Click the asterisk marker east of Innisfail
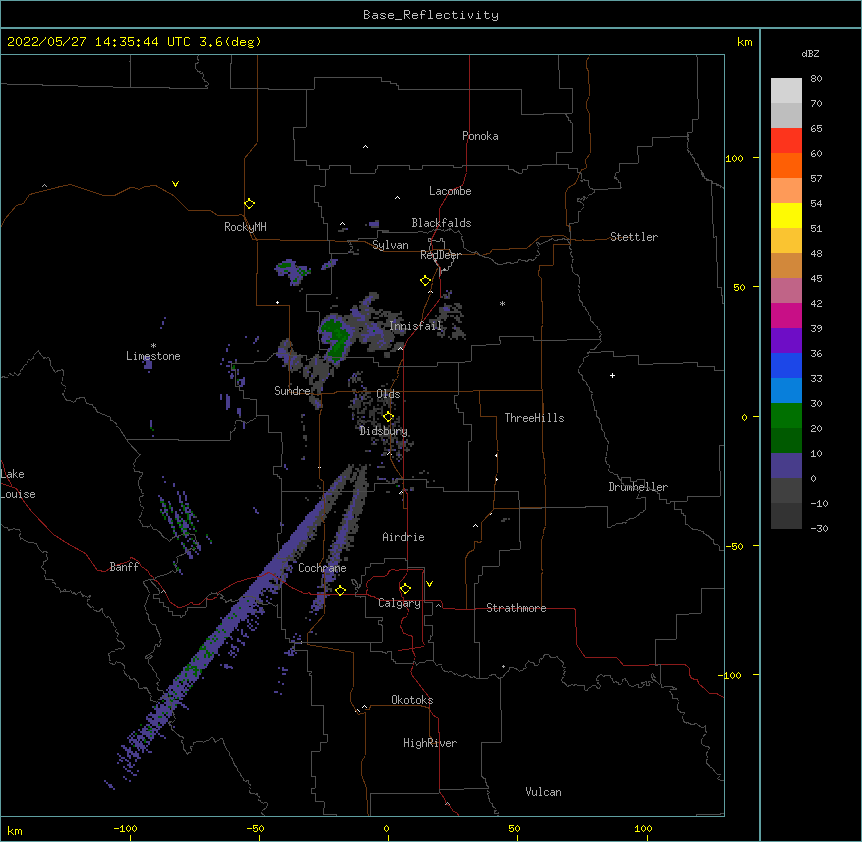Viewport: 862px width, 842px height. tap(502, 303)
